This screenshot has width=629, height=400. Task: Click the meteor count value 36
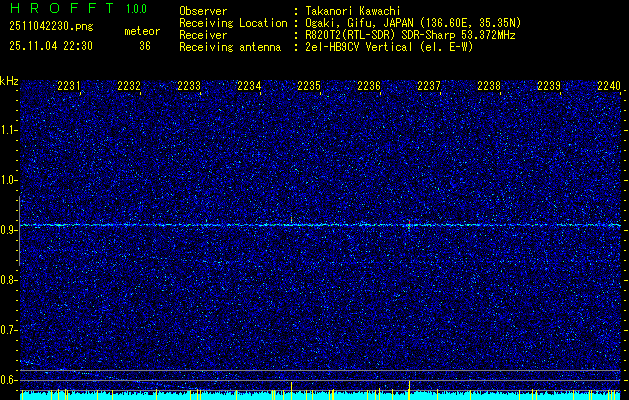click(145, 46)
